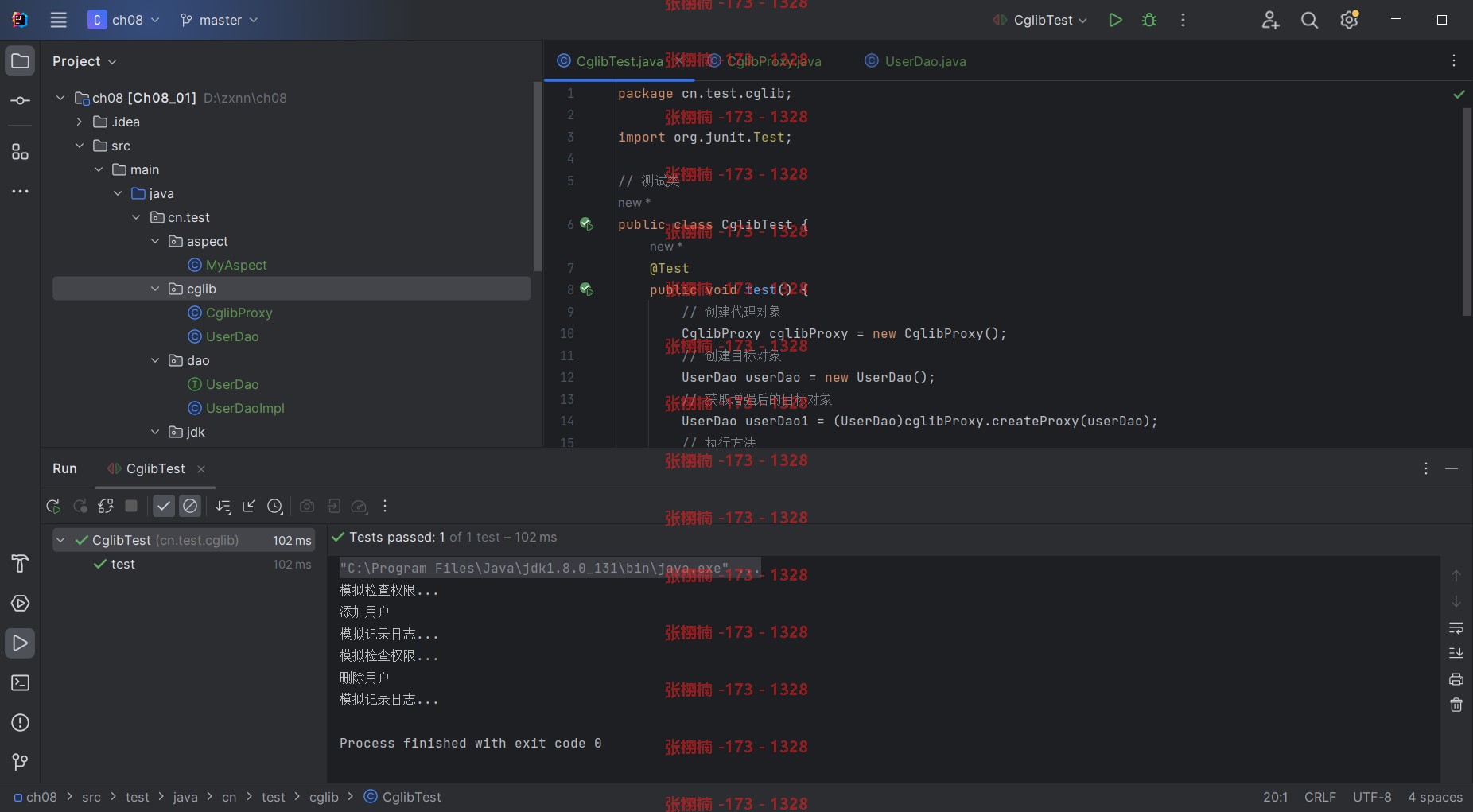
Task: Click run gutter icon beside test method
Action: coord(586,289)
